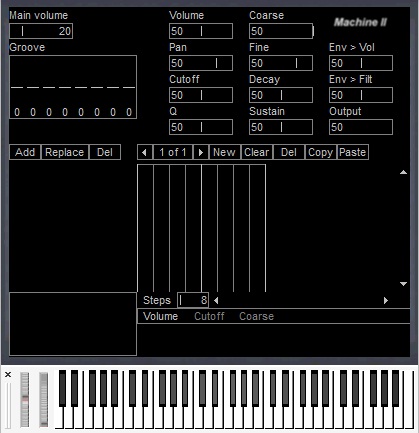Click the step grid scroll down arrow
The width and height of the screenshot is (419, 433).
[x=403, y=284]
